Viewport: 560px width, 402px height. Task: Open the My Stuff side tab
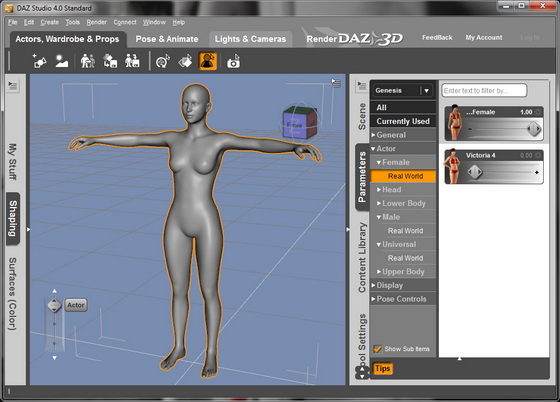[x=13, y=161]
